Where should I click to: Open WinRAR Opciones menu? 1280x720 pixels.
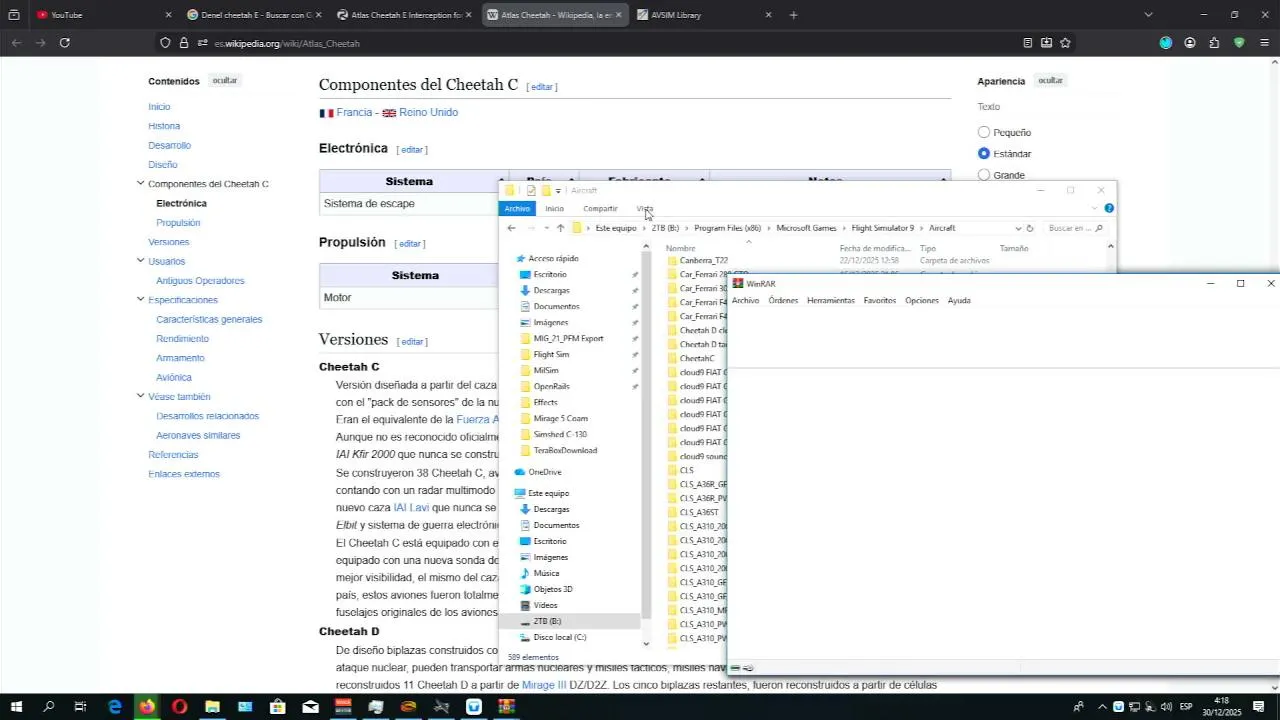[922, 300]
